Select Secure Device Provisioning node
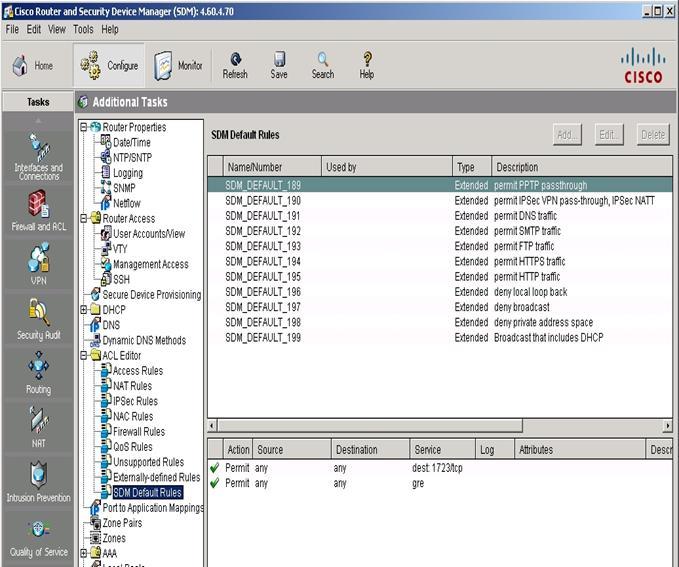This screenshot has width=679, height=567. tap(152, 295)
